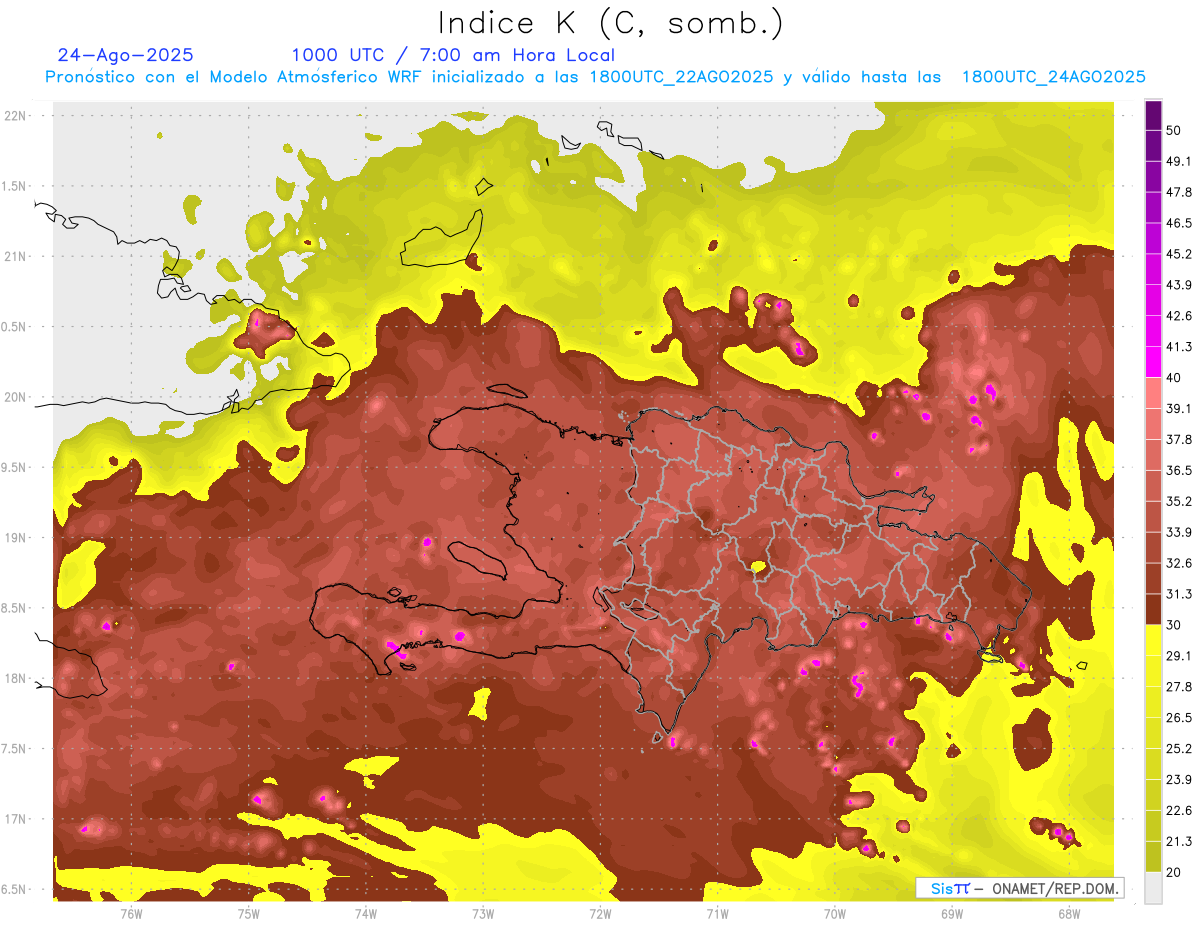Image resolution: width=1200 pixels, height=927 pixels.
Task: Click the legend value "41.3"
Action: pyautogui.click(x=1179, y=347)
